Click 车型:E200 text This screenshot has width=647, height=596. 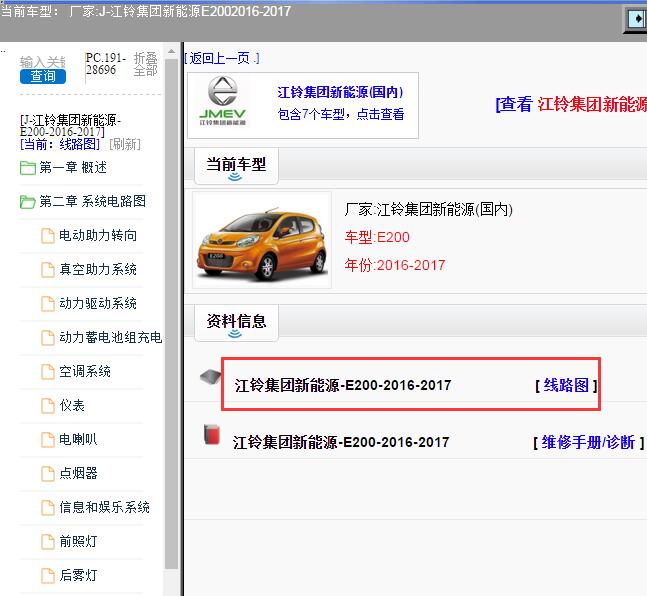coord(377,237)
